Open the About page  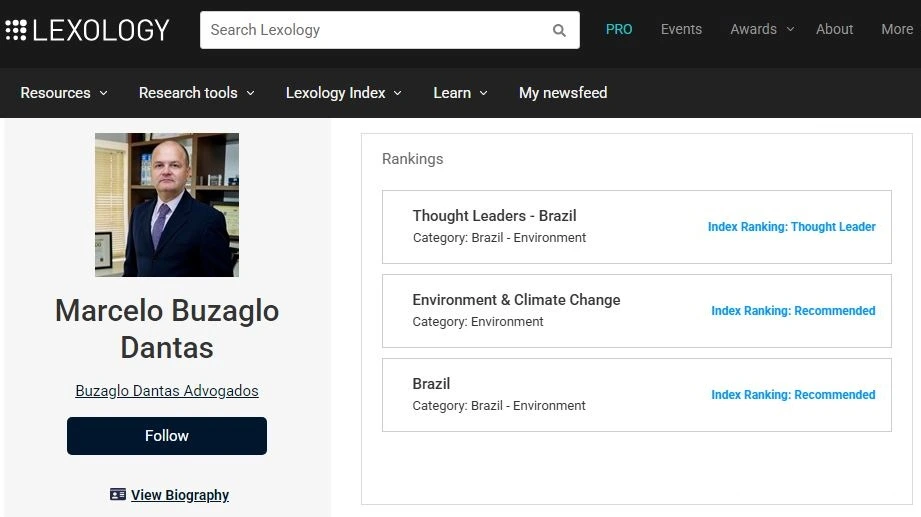pyautogui.click(x=834, y=29)
